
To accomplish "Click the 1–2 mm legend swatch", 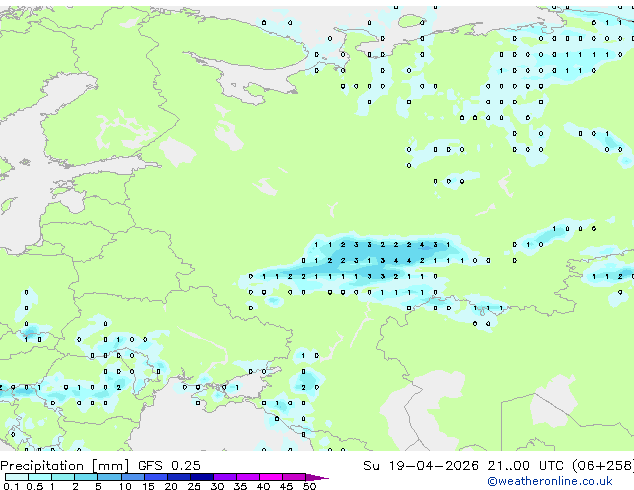I will click(63, 477).
